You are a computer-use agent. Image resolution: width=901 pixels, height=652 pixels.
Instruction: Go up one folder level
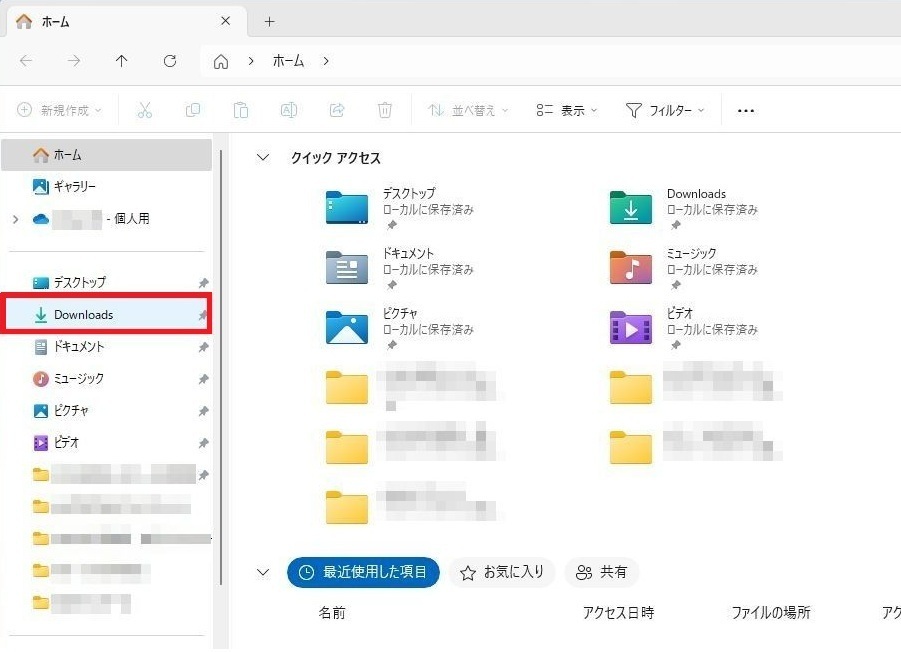(122, 61)
